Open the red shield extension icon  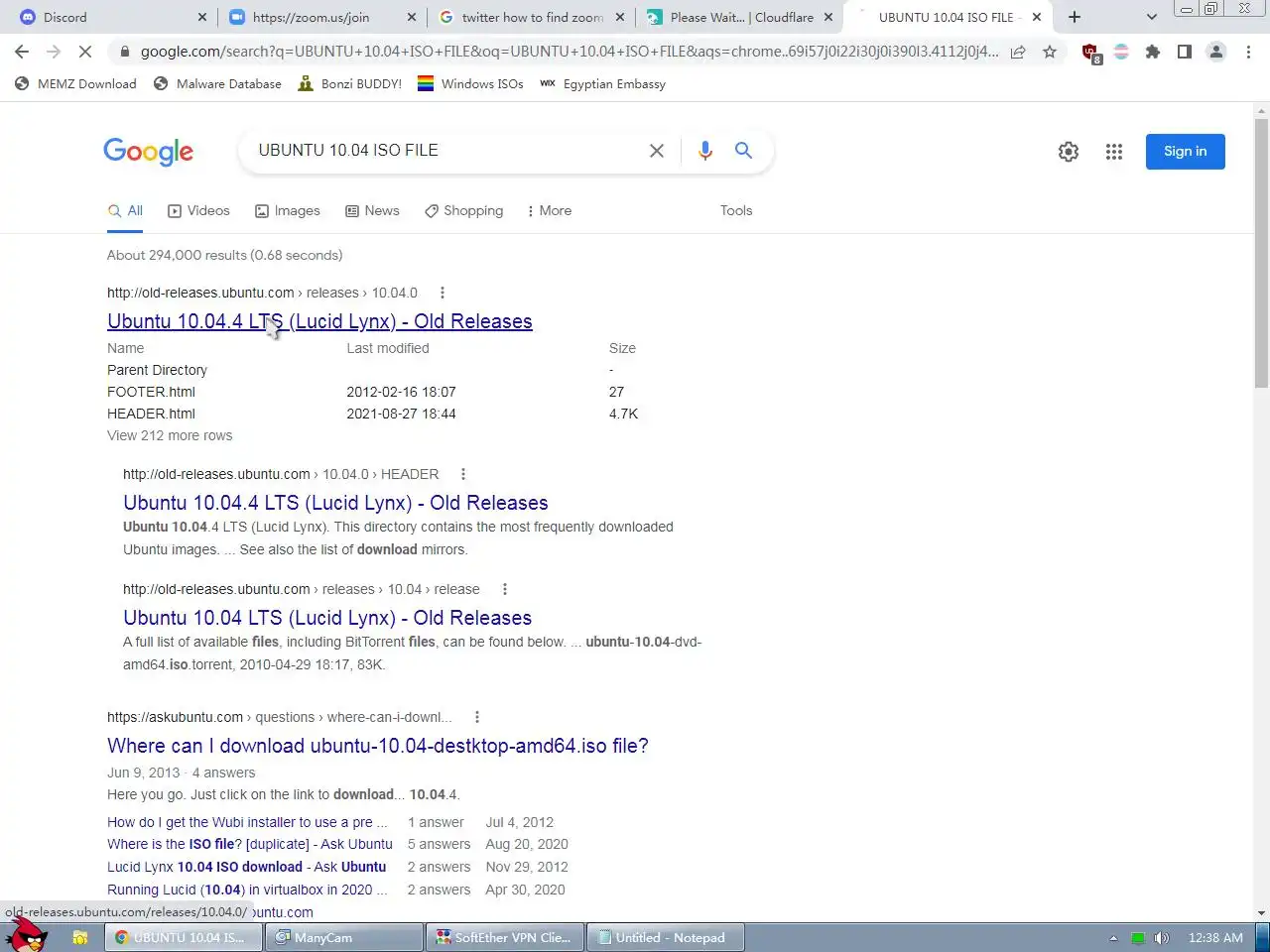click(x=1090, y=53)
